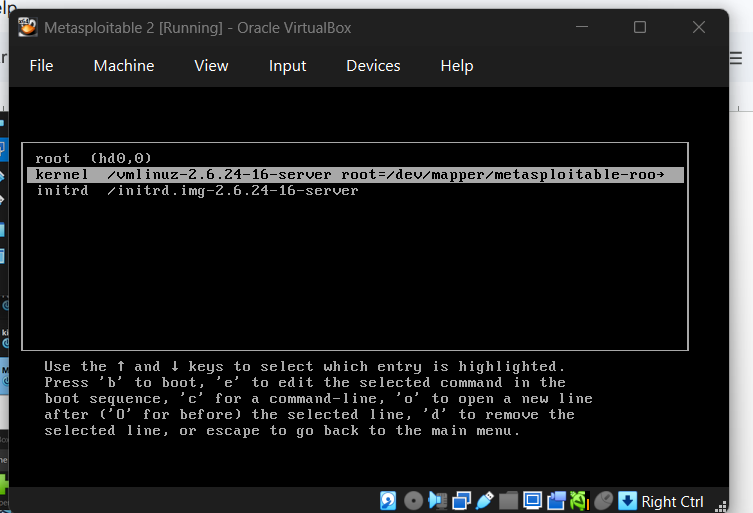Open the Machine menu
753x513 pixels.
coord(124,66)
